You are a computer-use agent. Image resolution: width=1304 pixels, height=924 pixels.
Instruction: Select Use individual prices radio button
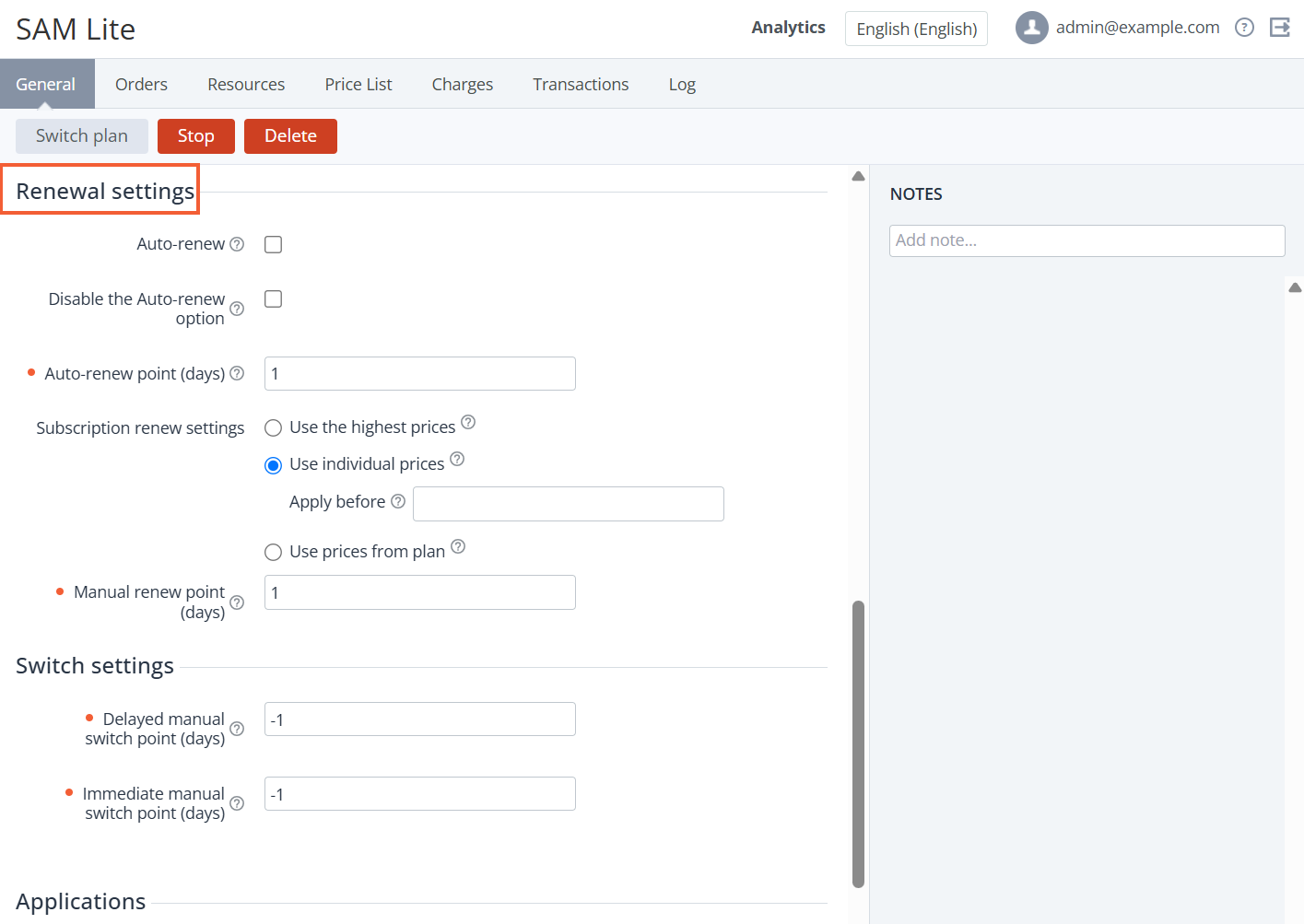[273, 465]
